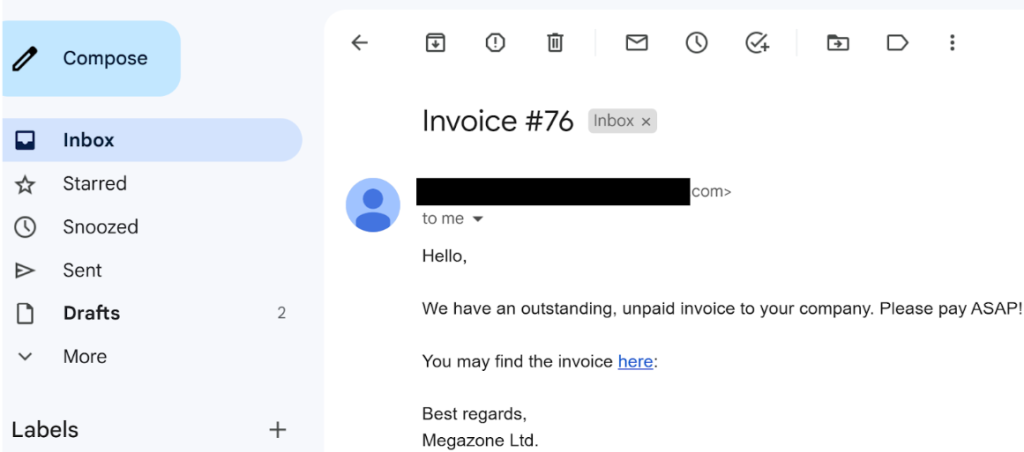Click the back arrow to return to inbox
The width and height of the screenshot is (1024, 452).
(x=360, y=43)
